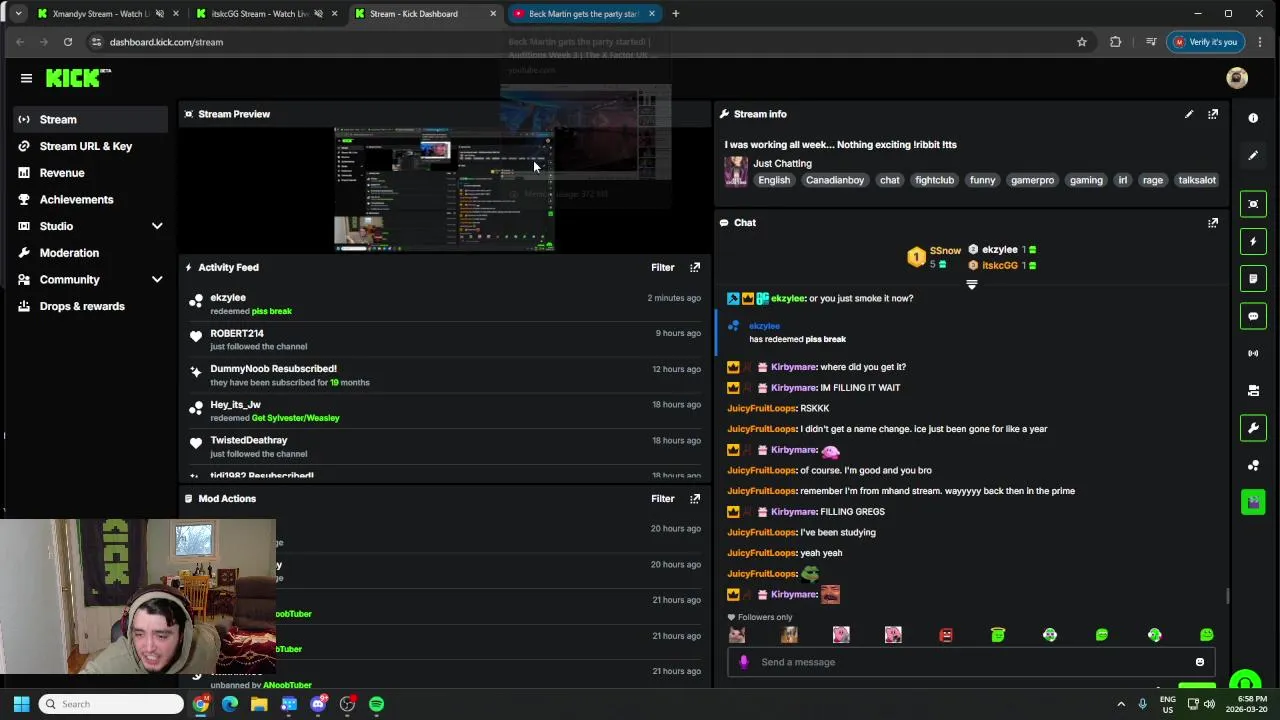Viewport: 1280px width, 720px height.
Task: Click the Just Chatting category thumbnail
Action: click(x=736, y=171)
